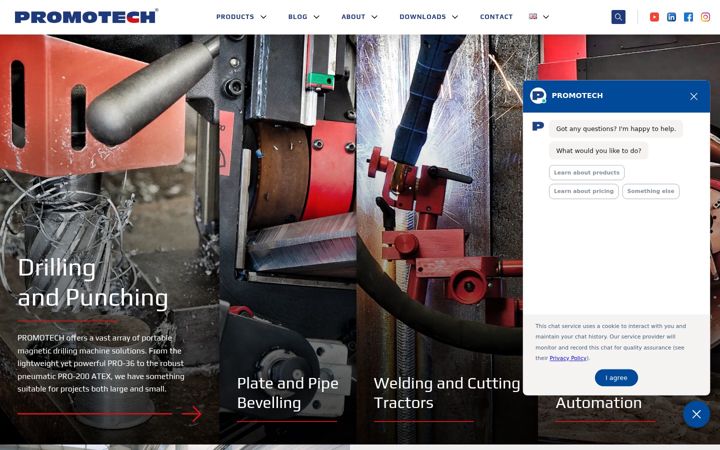Viewport: 720px width, 450px height.
Task: Choose Something else chat option
Action: [x=651, y=191]
